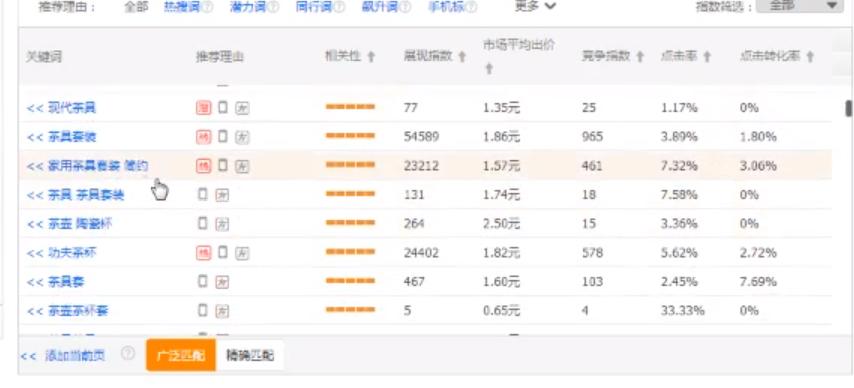Screen dimensions: 854x388
Task: Open the 指数筛选 全部 dropdown
Action: click(x=800, y=6)
